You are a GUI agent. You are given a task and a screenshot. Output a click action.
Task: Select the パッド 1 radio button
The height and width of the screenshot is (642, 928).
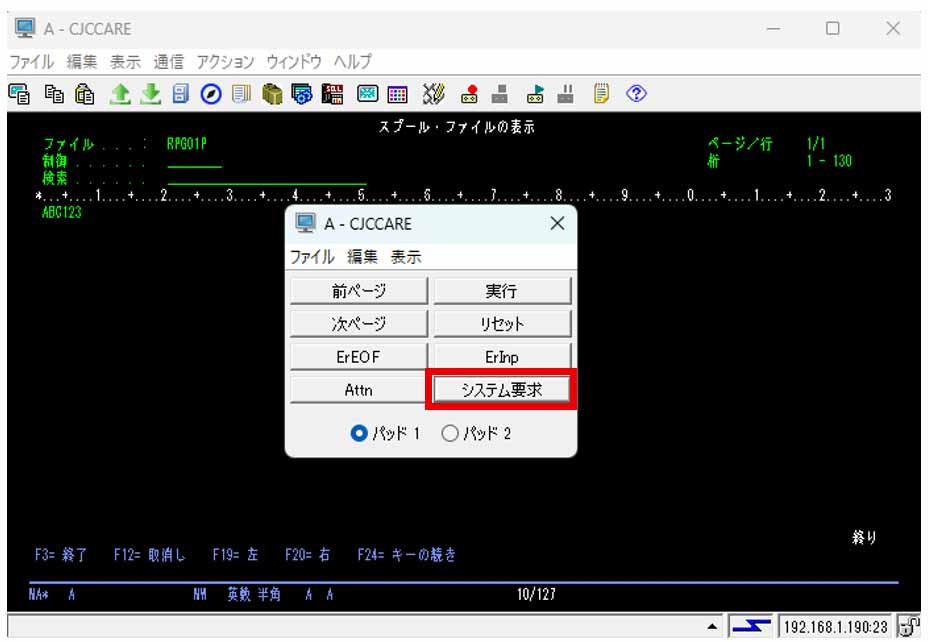[x=359, y=434]
